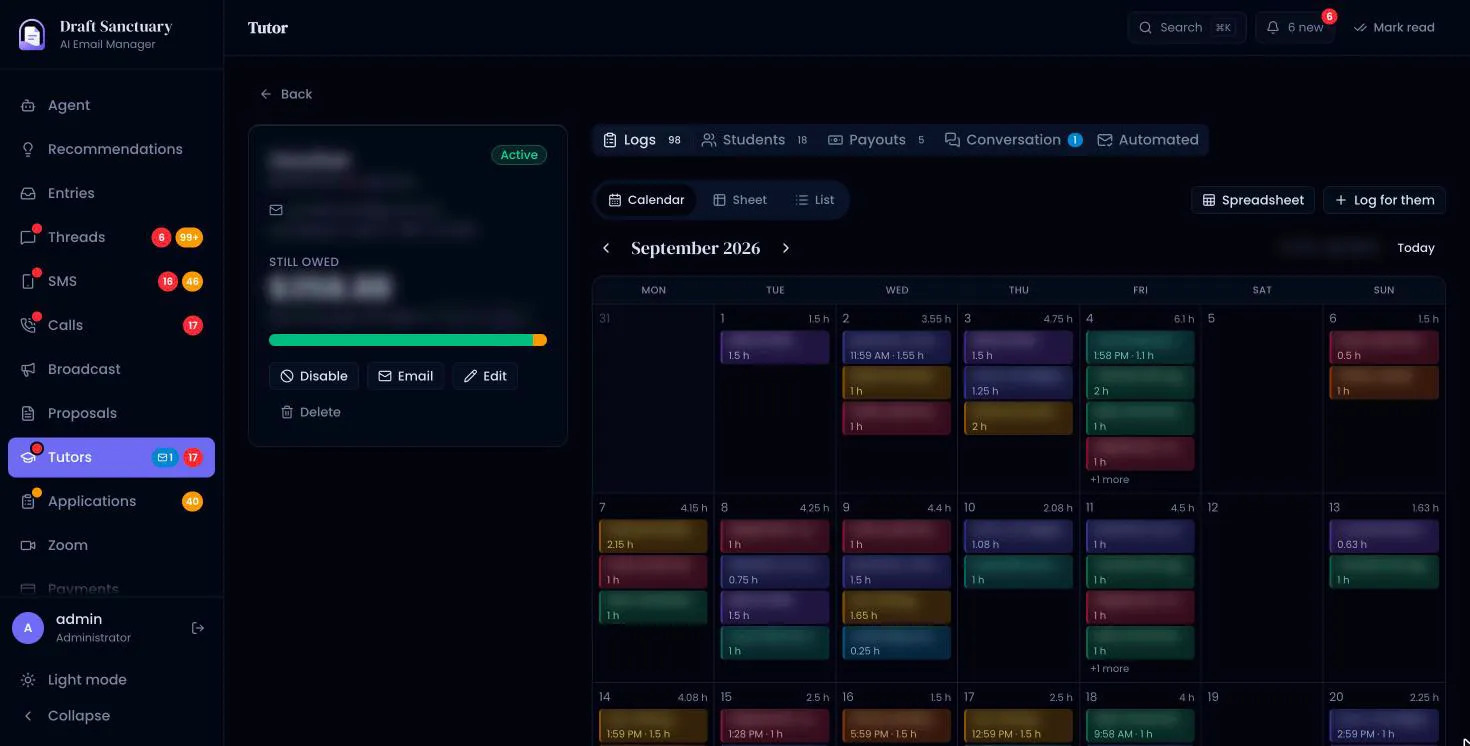Click the admin avatar circle
Viewport: 1470px width, 746px height.
pyautogui.click(x=28, y=628)
